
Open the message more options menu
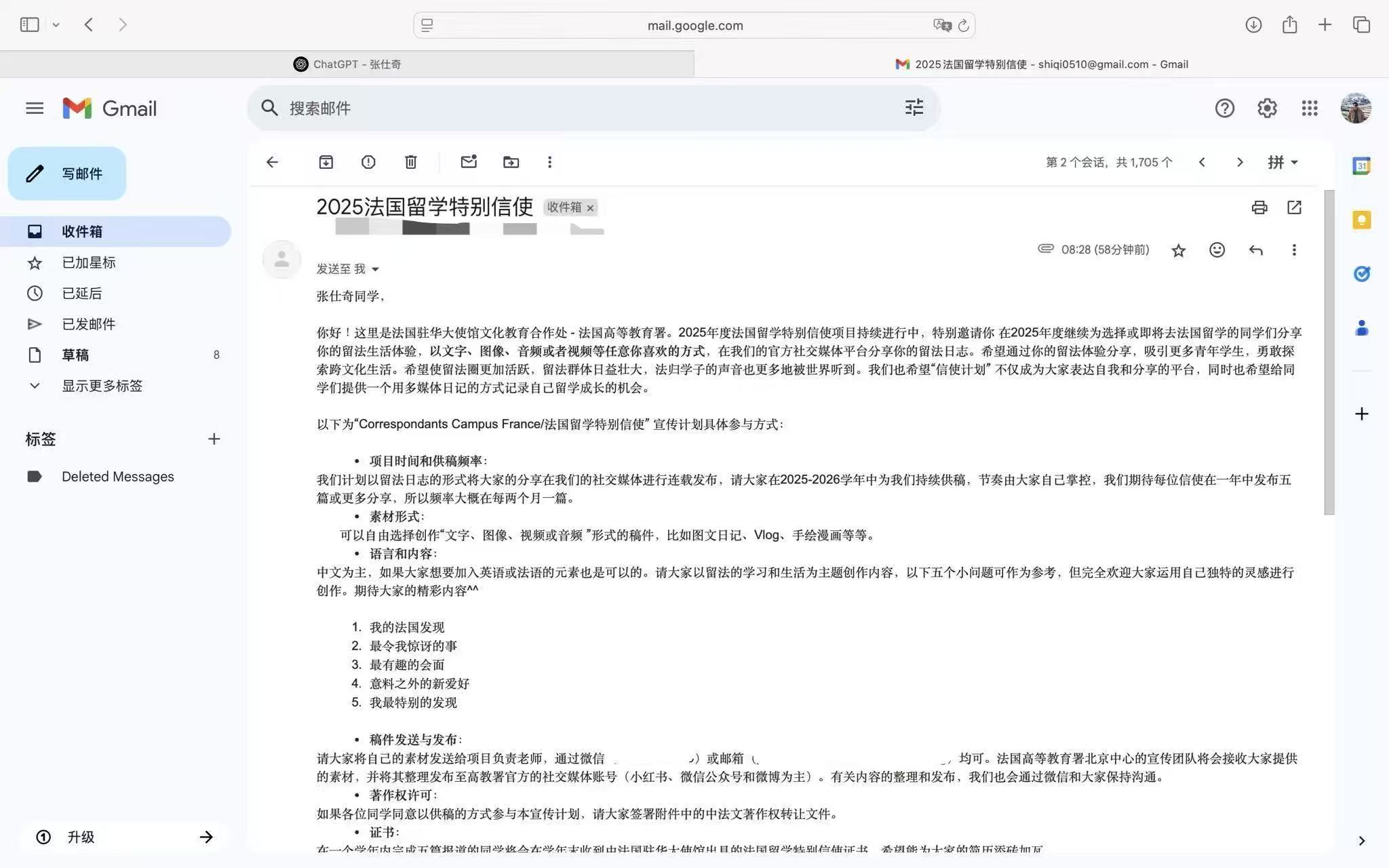[x=1294, y=250]
